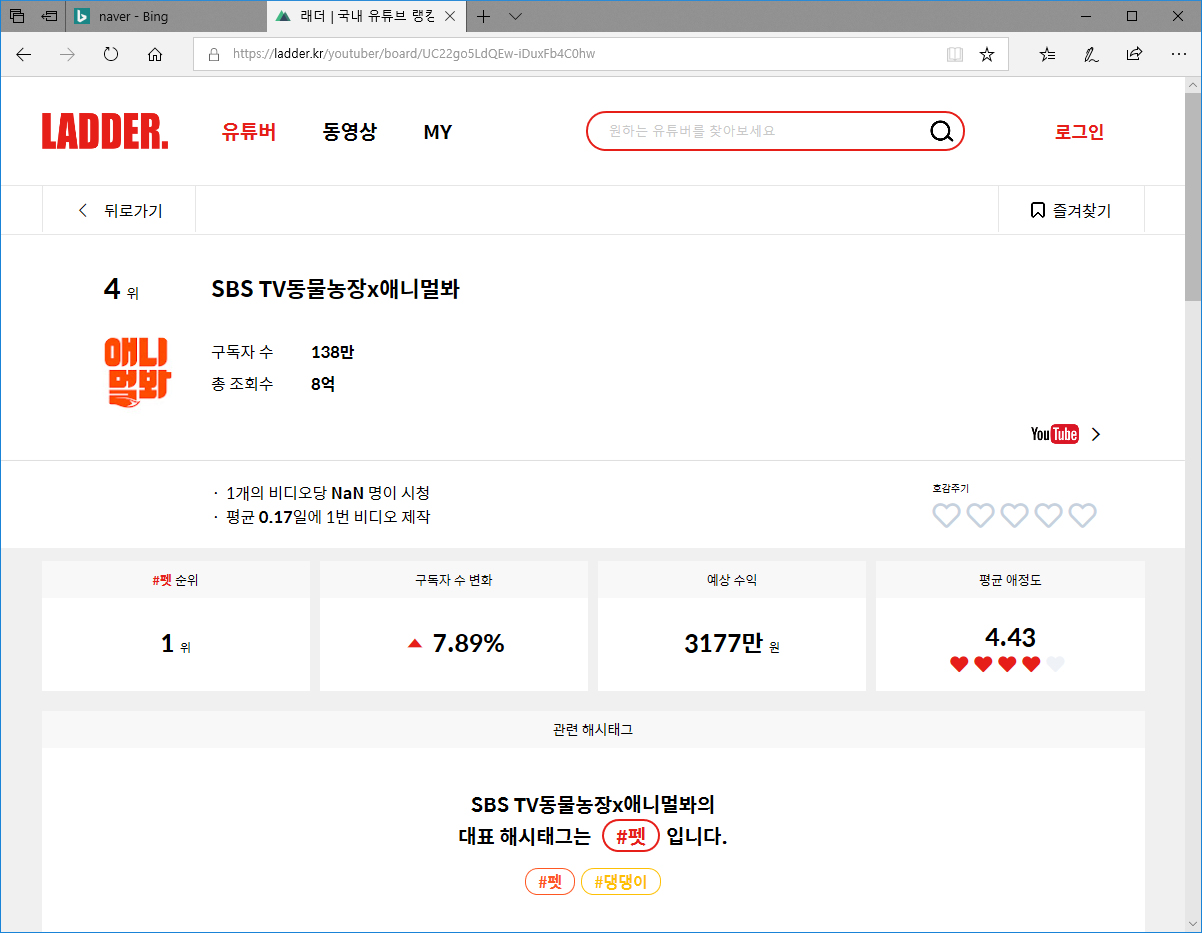
Task: Select the small red #펫 tag
Action: pyautogui.click(x=550, y=882)
